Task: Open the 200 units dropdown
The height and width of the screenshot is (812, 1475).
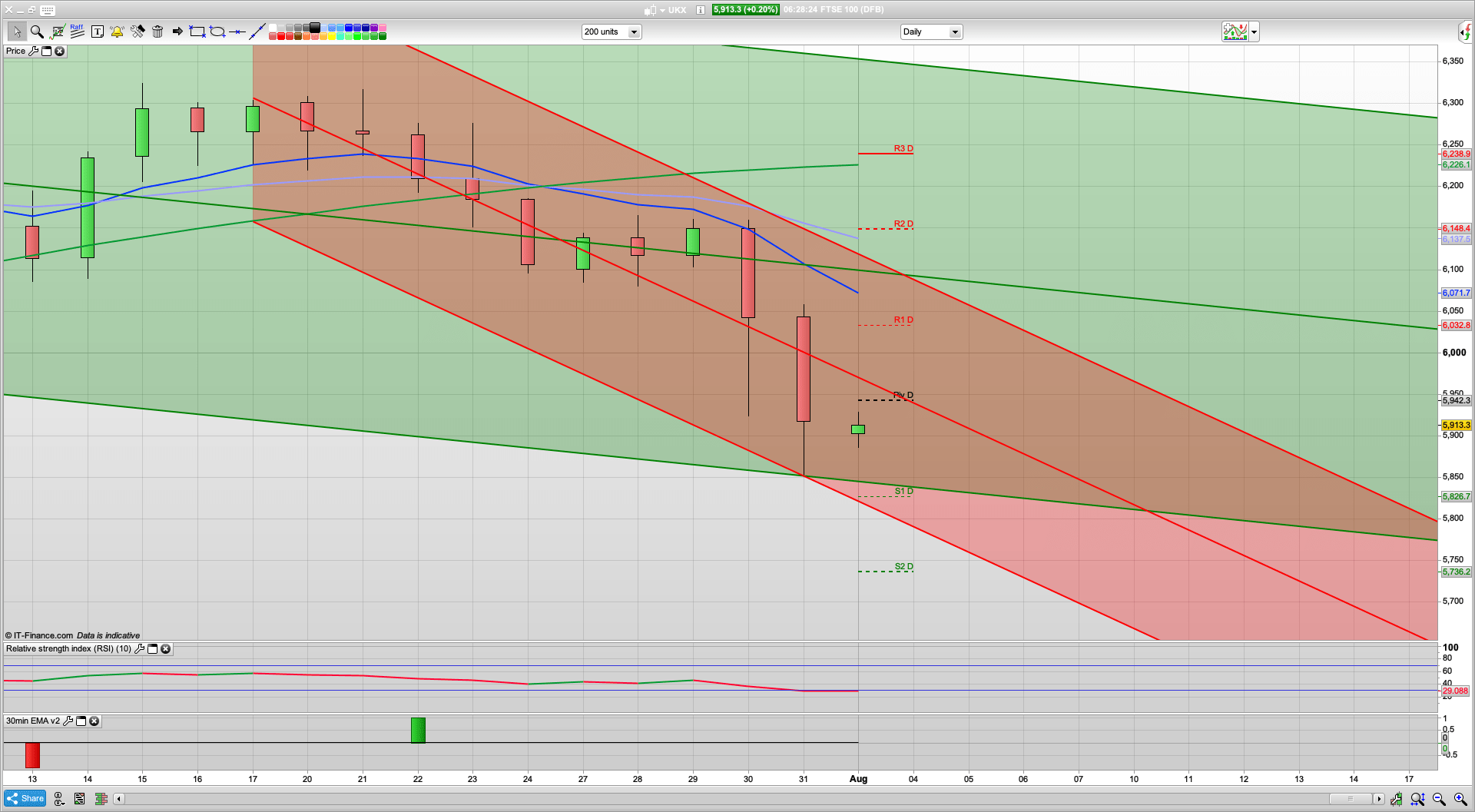Action: (x=612, y=31)
